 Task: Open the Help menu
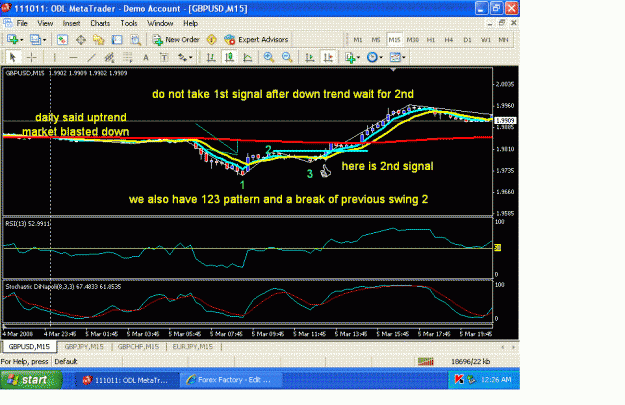click(191, 23)
